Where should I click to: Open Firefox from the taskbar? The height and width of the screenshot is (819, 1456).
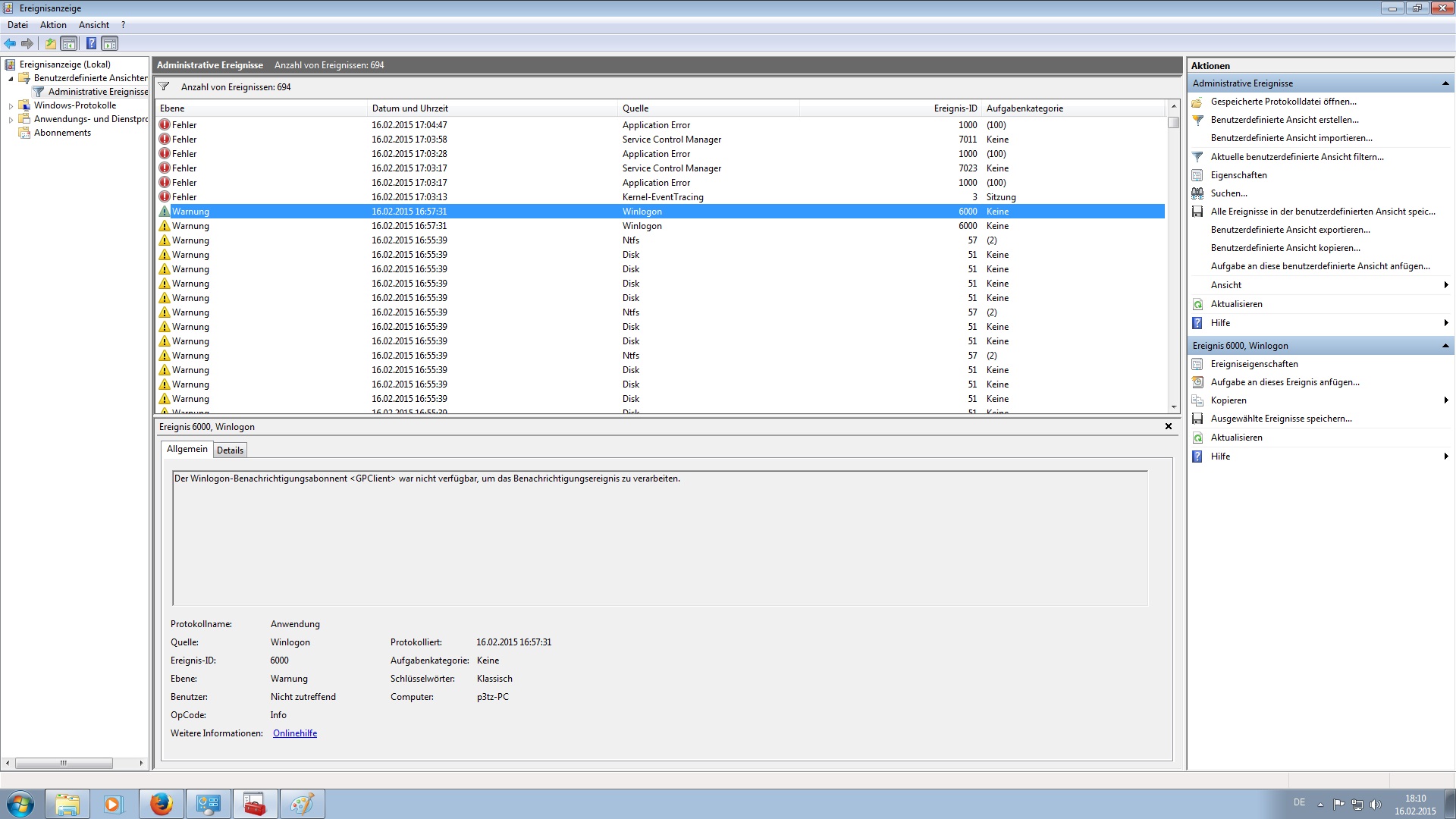[161, 804]
